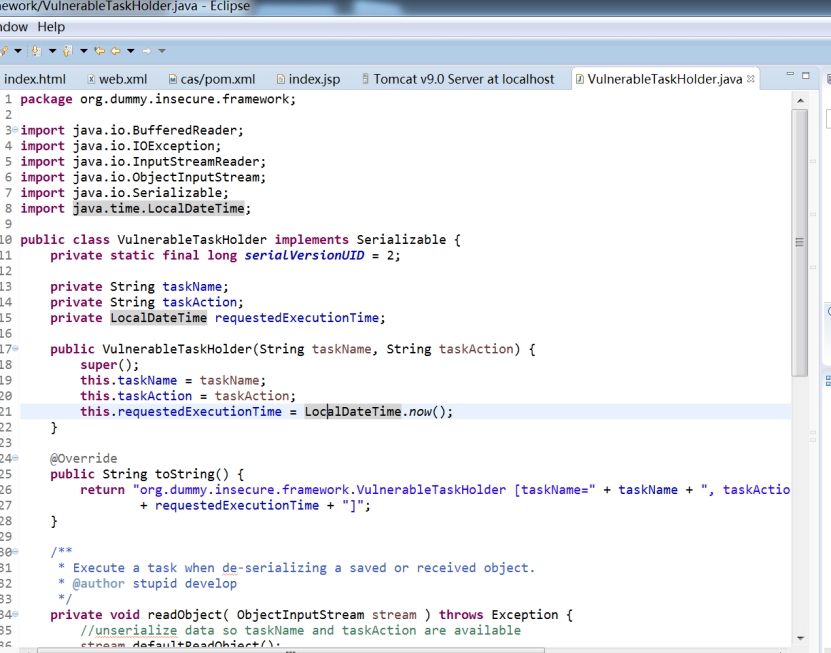
Task: Click the Java file icon on VulnerableTaskHolder tab
Action: (x=580, y=79)
